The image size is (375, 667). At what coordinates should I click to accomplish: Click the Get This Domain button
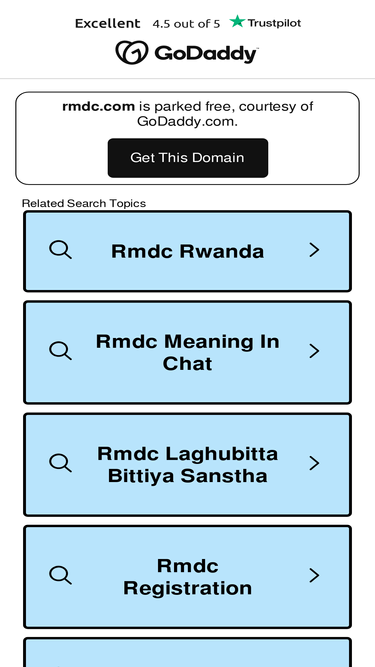(188, 158)
